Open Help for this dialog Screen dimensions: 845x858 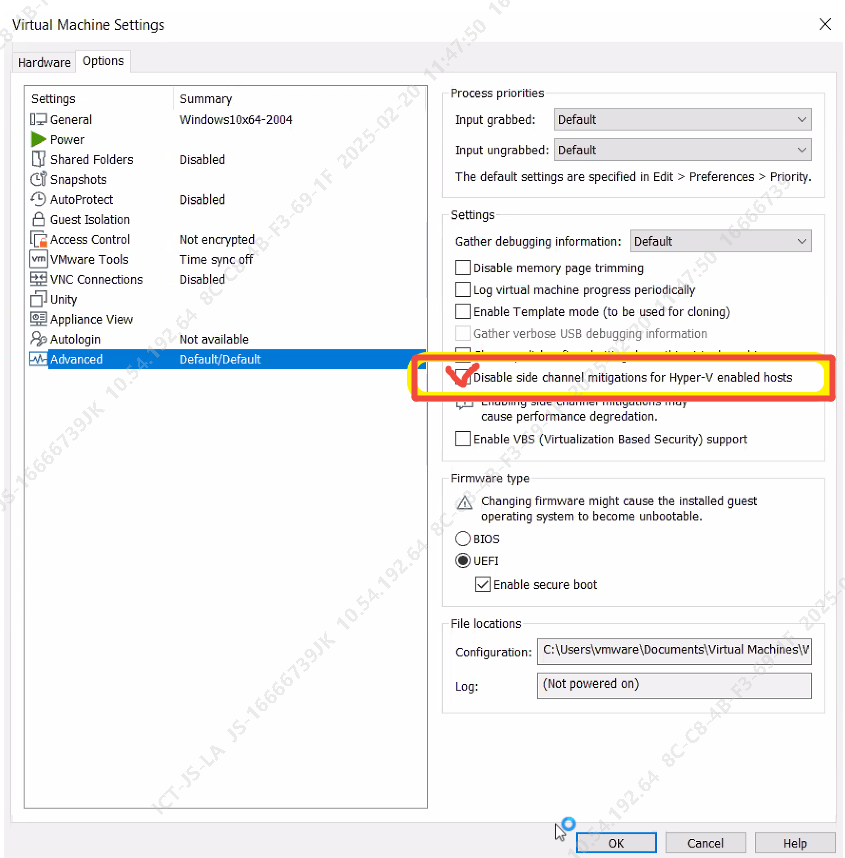(795, 843)
